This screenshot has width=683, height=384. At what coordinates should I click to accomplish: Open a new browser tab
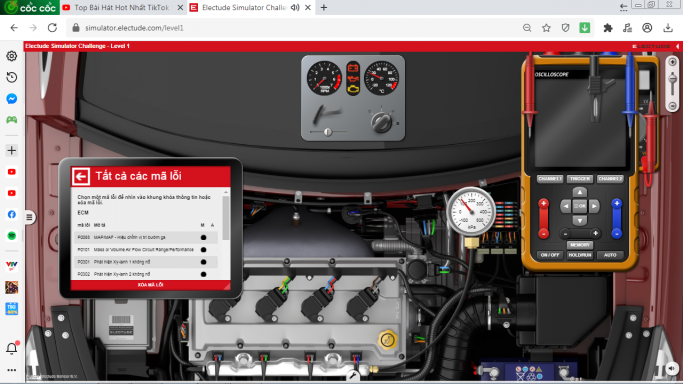(x=324, y=7)
